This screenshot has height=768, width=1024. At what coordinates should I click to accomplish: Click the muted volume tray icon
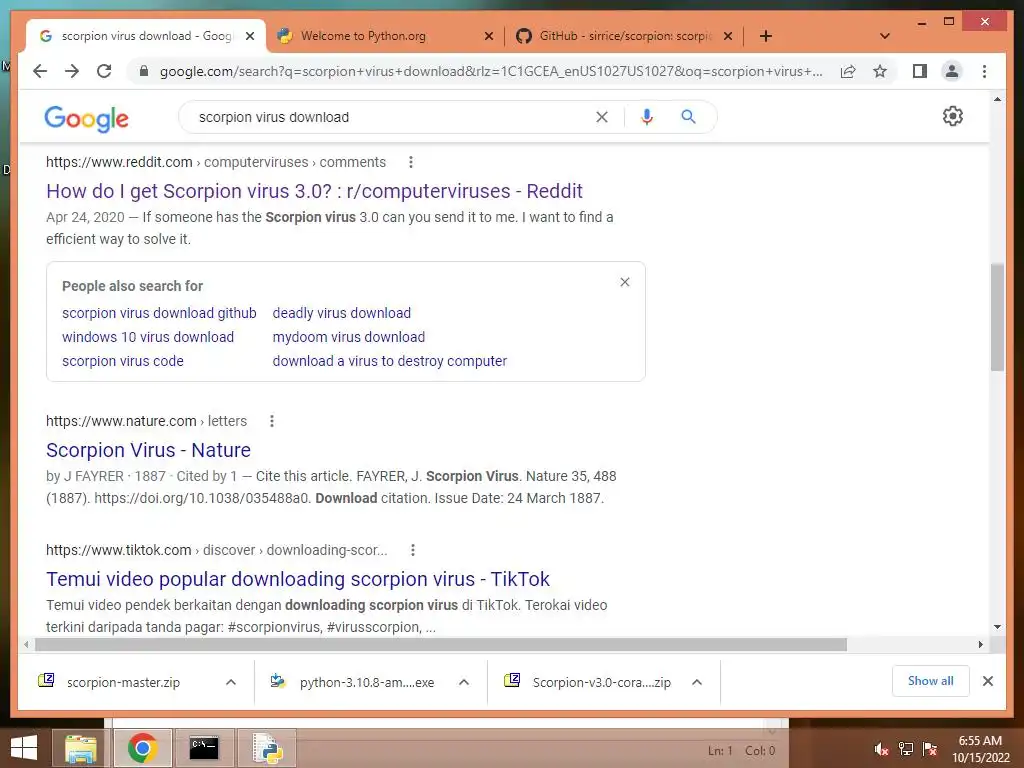click(882, 749)
